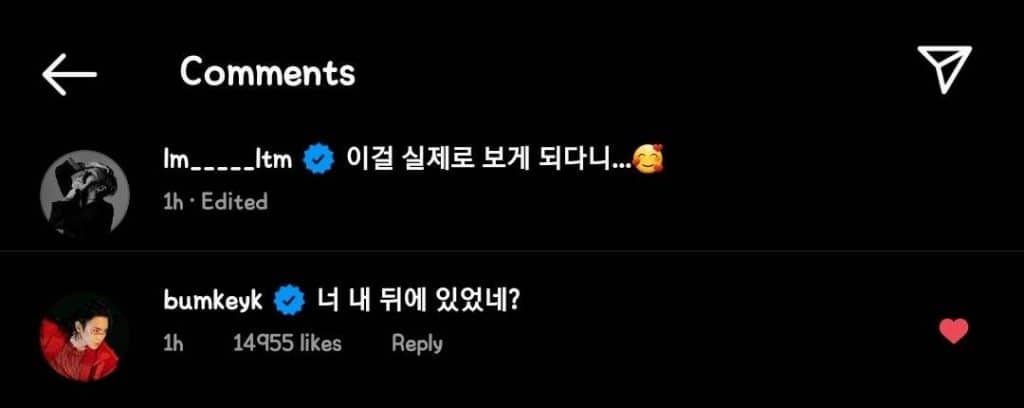Viewport: 1024px width, 408px height.
Task: Click the smiling hearts emoji
Action: point(650,158)
